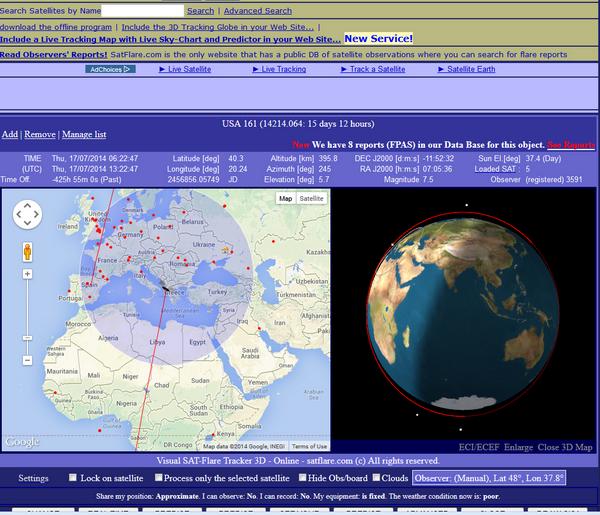Viewport: 600px width, 515px height.
Task: Switch map to Map view
Action: click(x=285, y=199)
